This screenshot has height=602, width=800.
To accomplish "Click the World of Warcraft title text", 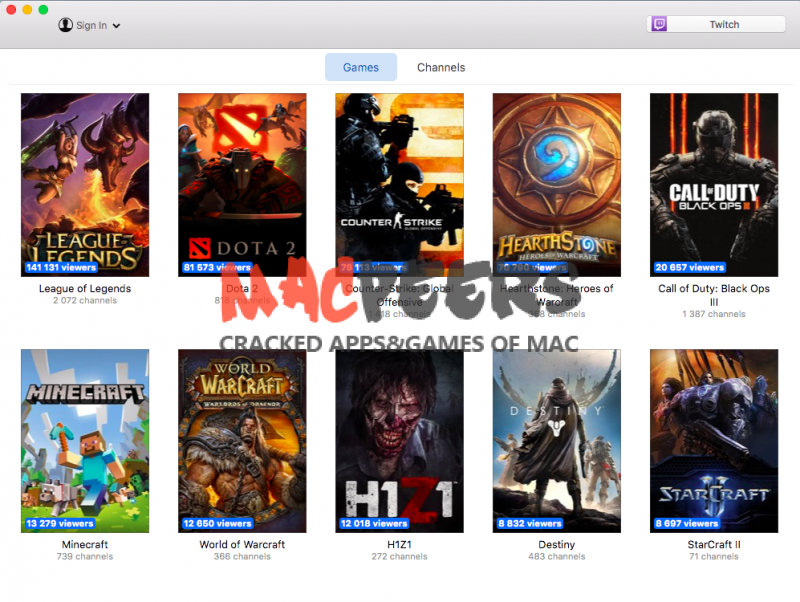I will tap(242, 544).
